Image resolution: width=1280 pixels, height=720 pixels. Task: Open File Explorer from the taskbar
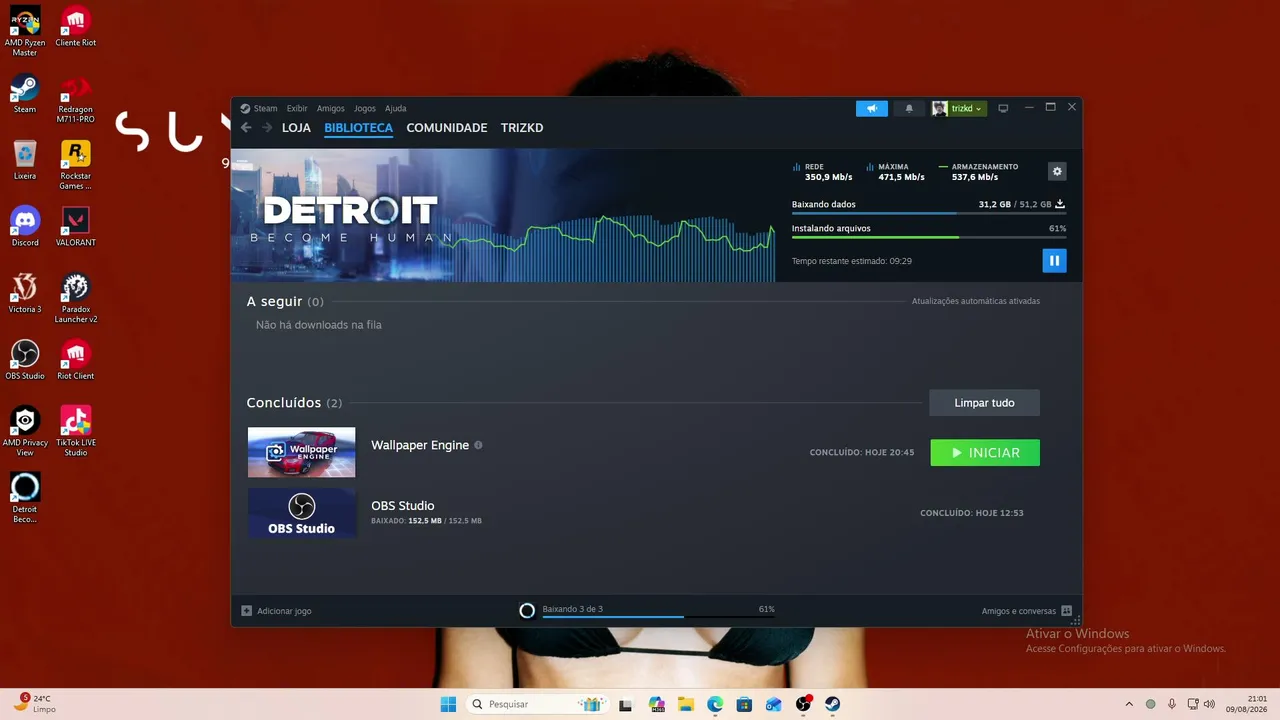[x=686, y=704]
